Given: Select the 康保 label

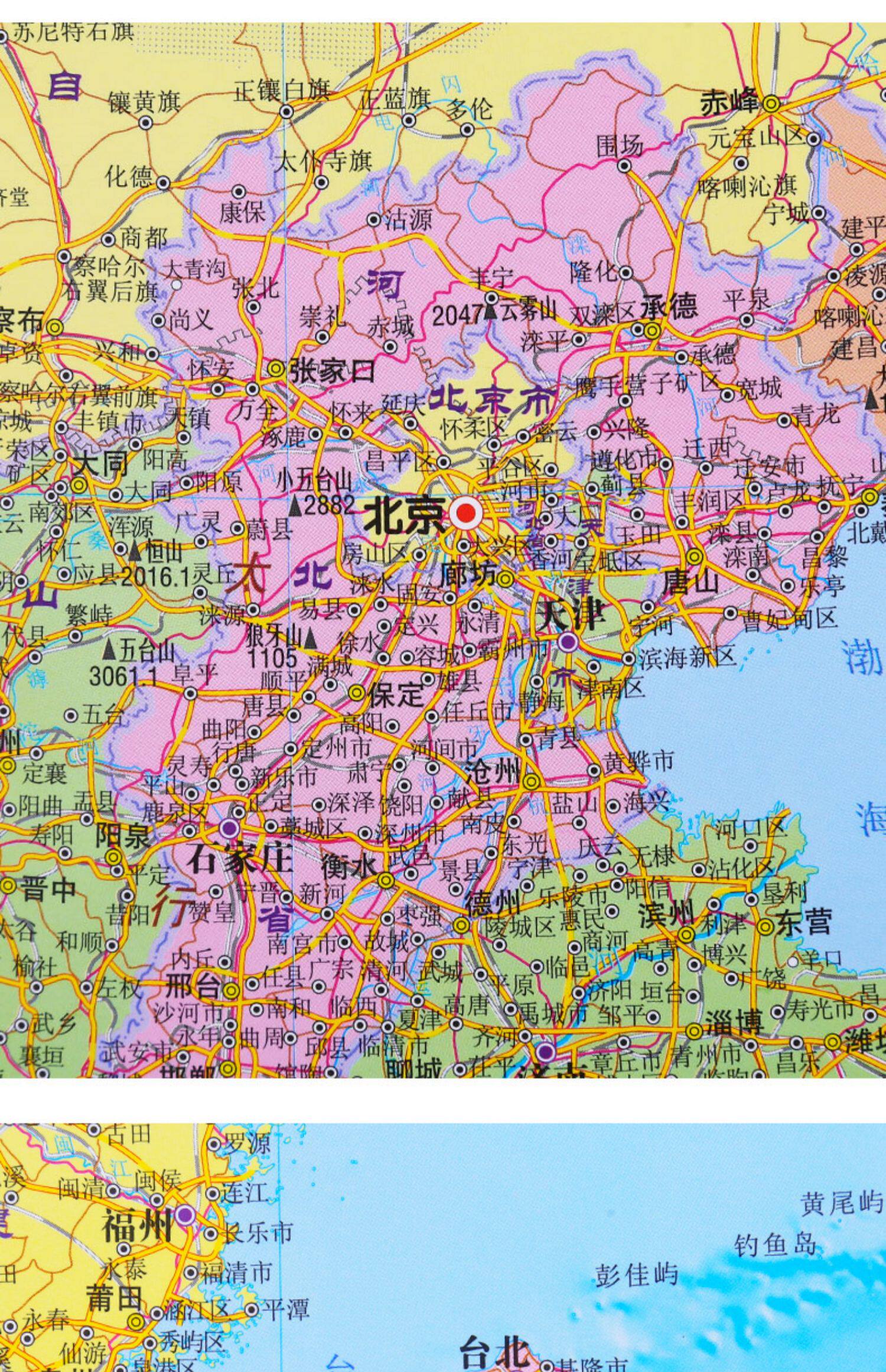Looking at the screenshot, I should tap(243, 213).
